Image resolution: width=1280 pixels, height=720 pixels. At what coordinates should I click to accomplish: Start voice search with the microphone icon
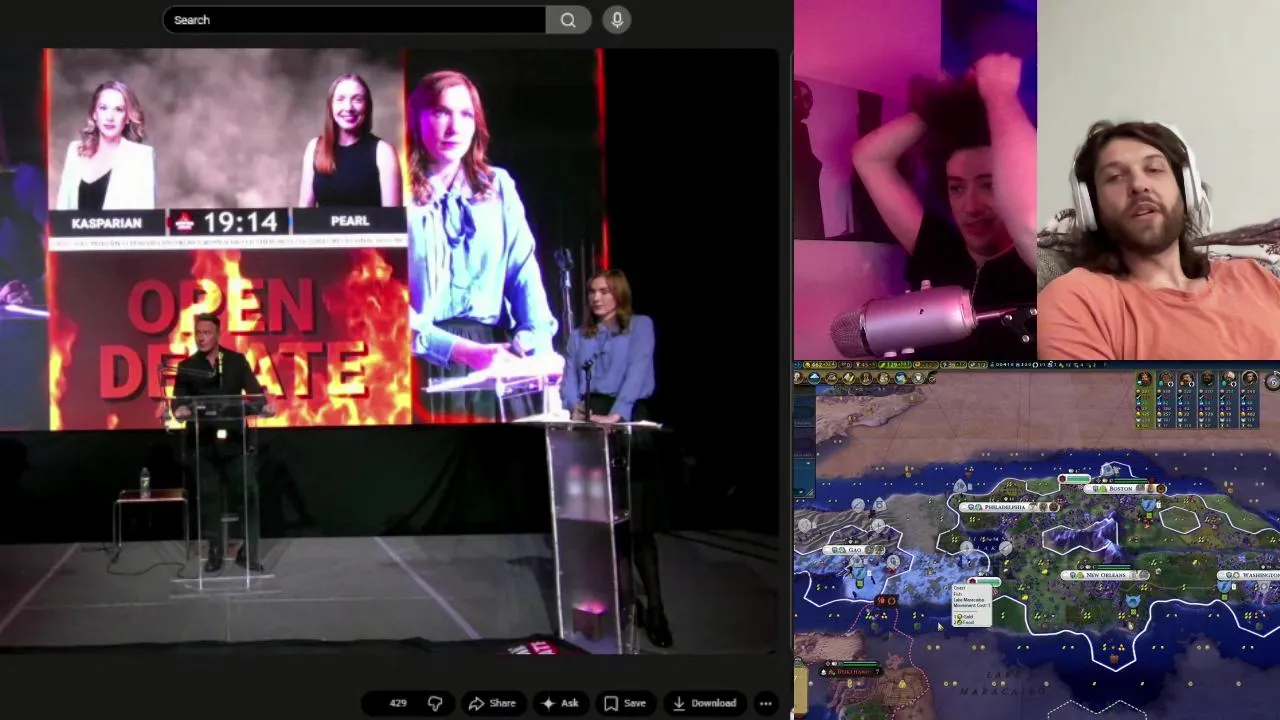coord(617,20)
